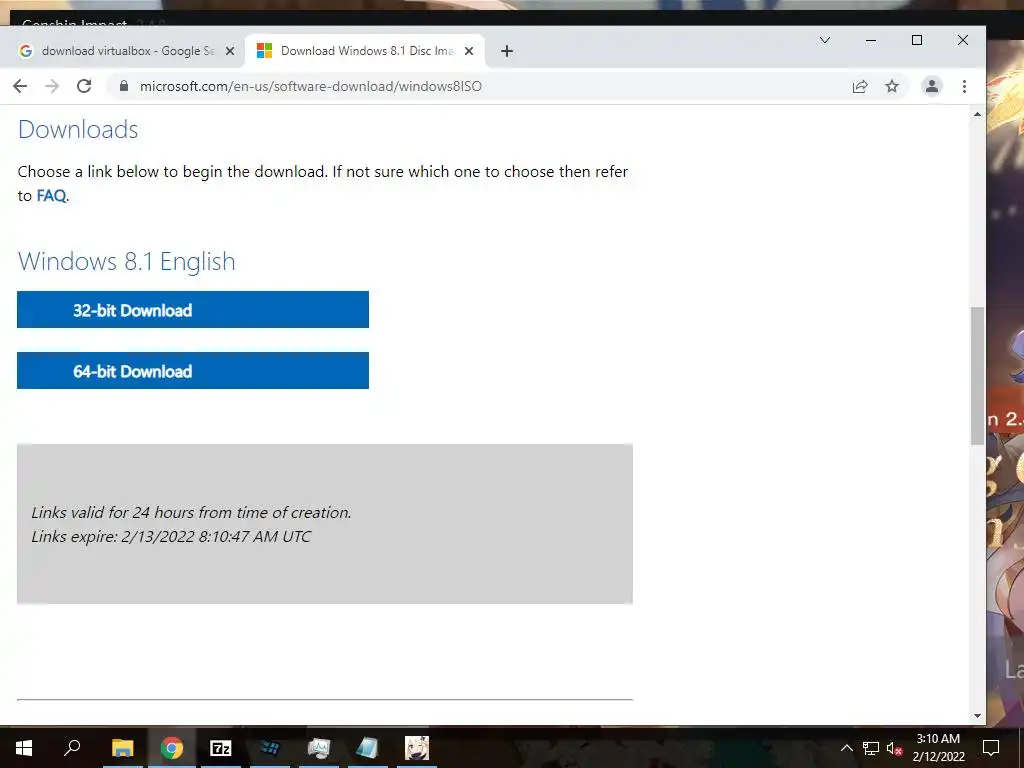The height and width of the screenshot is (768, 1024).
Task: Go back to the previous page
Action: tap(20, 86)
